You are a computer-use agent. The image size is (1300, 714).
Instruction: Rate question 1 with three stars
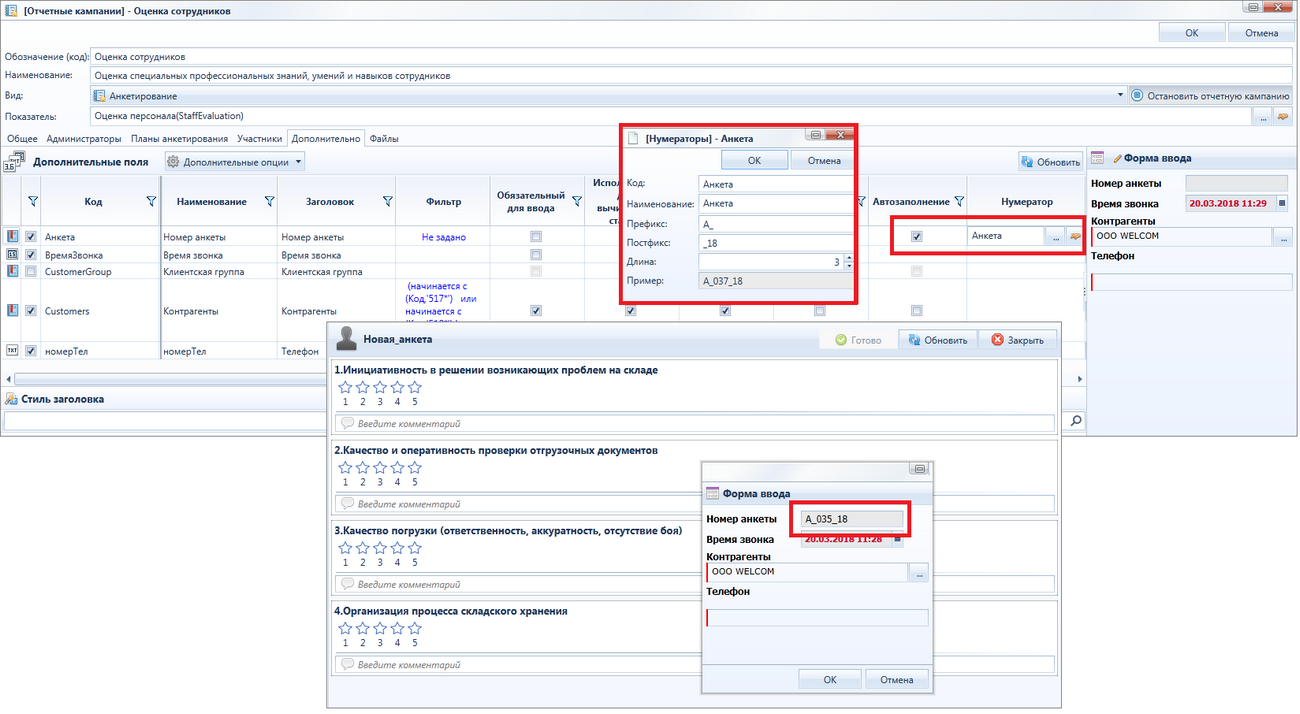[x=380, y=387]
